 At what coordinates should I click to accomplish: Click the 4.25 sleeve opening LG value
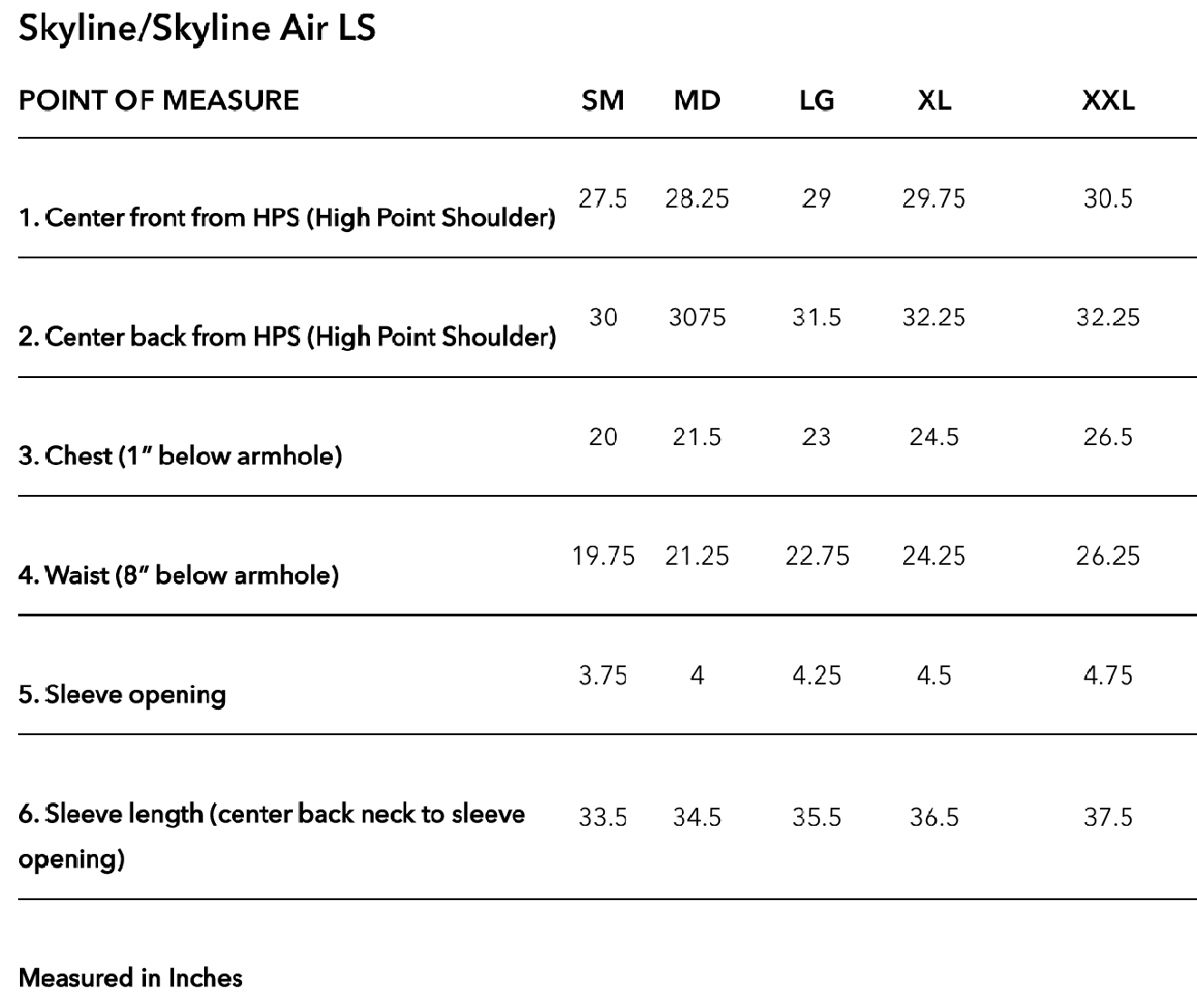(816, 675)
